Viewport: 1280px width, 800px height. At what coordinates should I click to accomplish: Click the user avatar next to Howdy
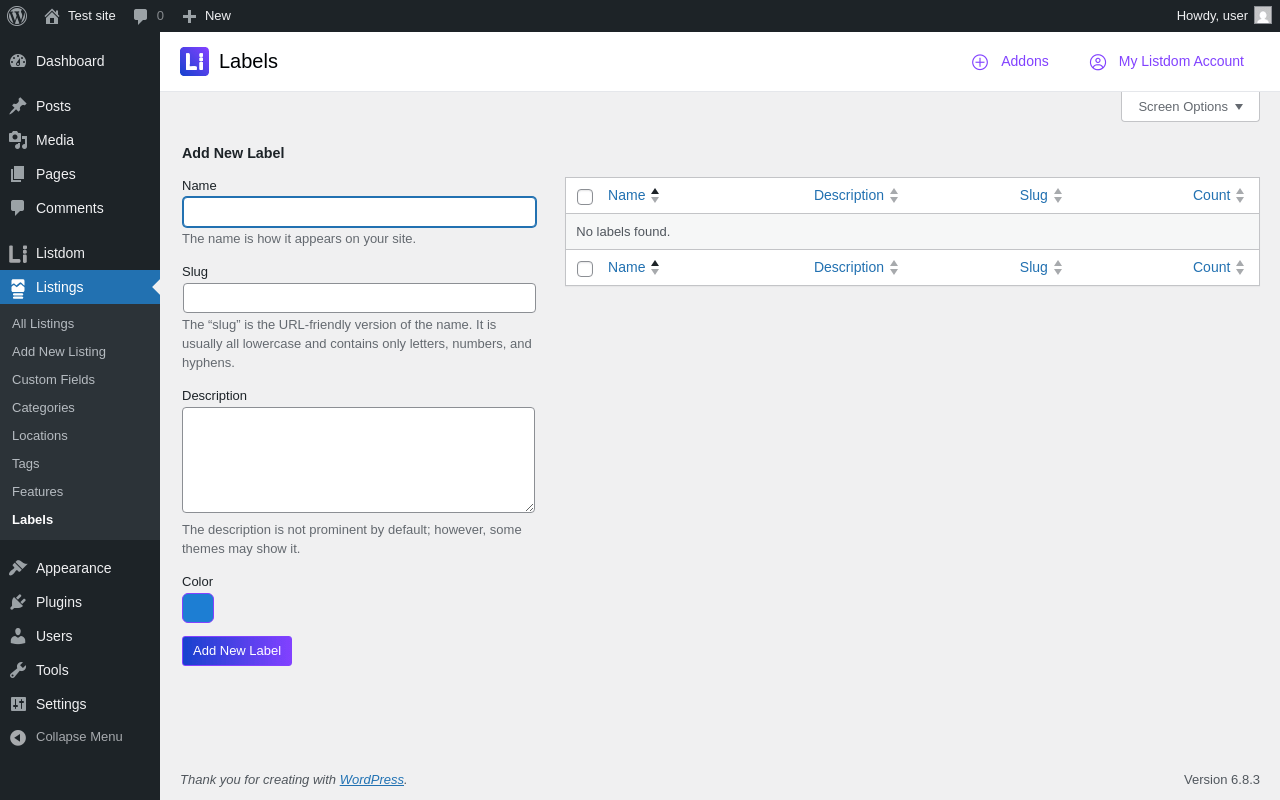(x=1263, y=15)
